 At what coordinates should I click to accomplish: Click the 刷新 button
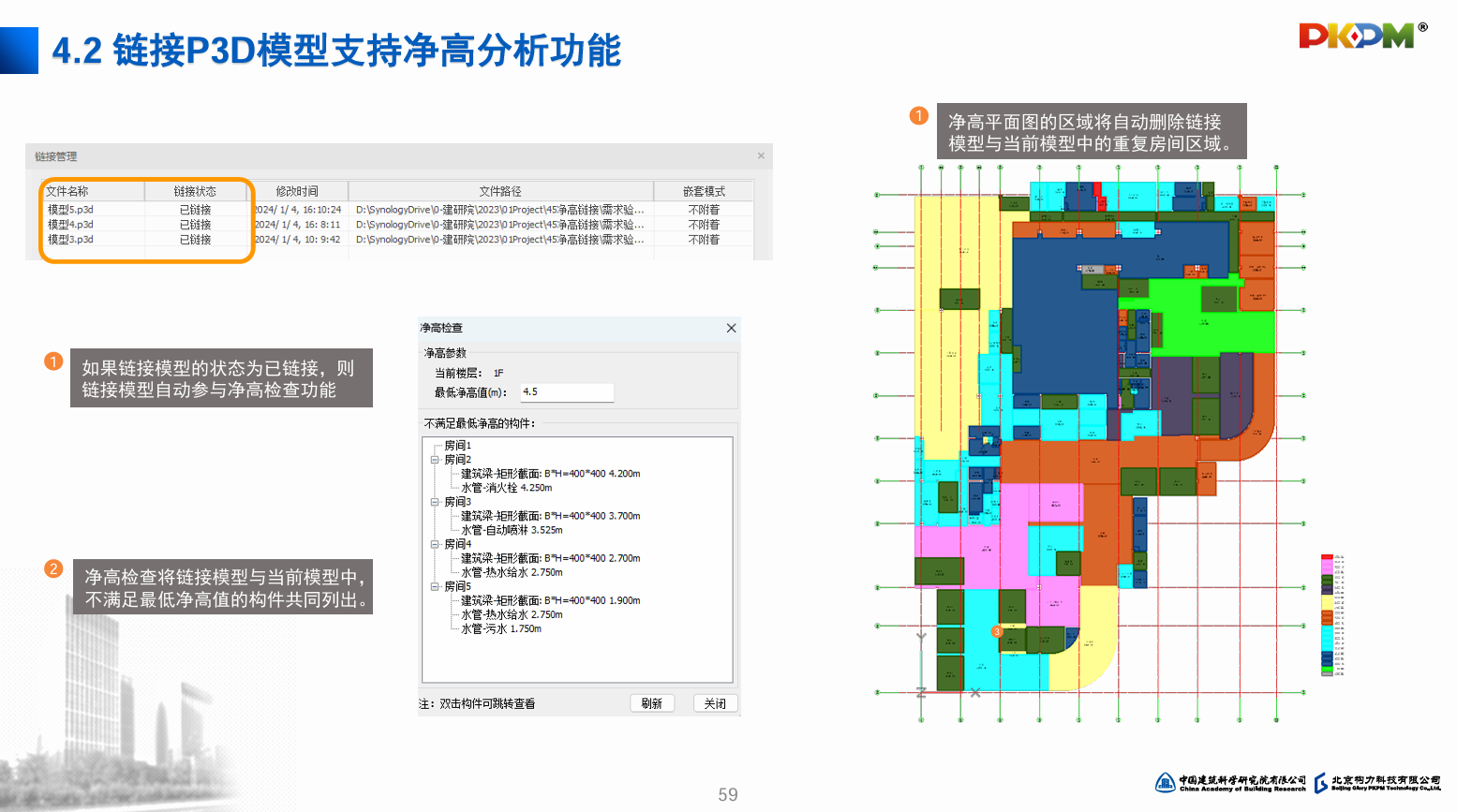click(x=652, y=703)
